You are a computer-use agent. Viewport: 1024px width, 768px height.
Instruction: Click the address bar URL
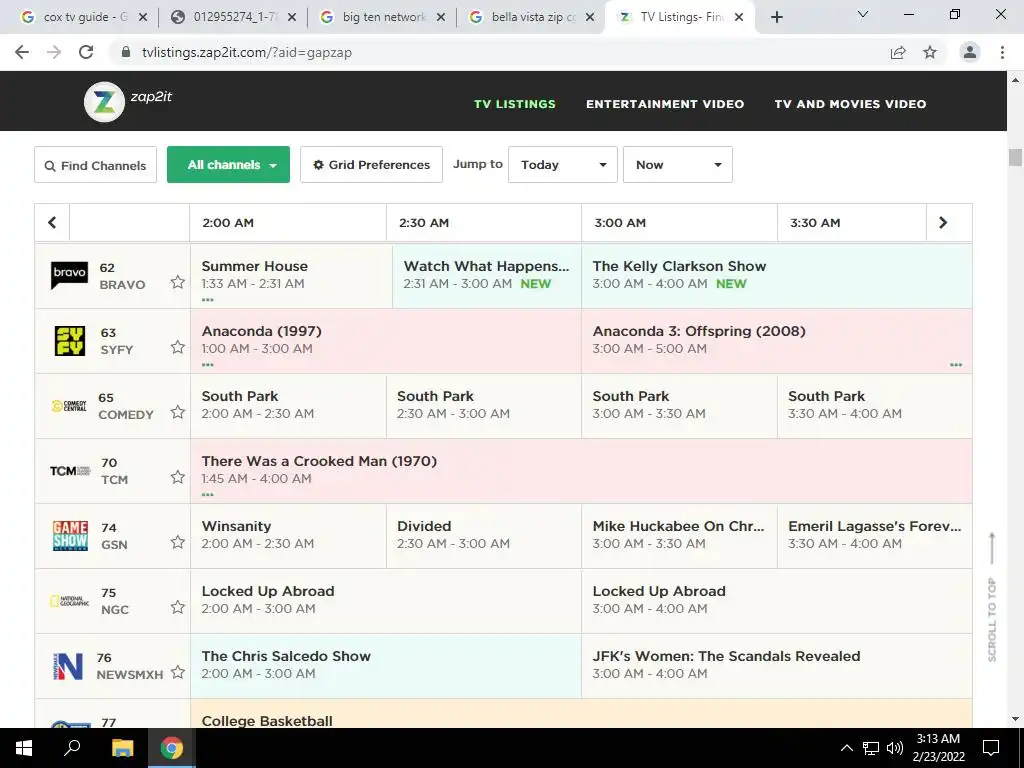(247, 52)
